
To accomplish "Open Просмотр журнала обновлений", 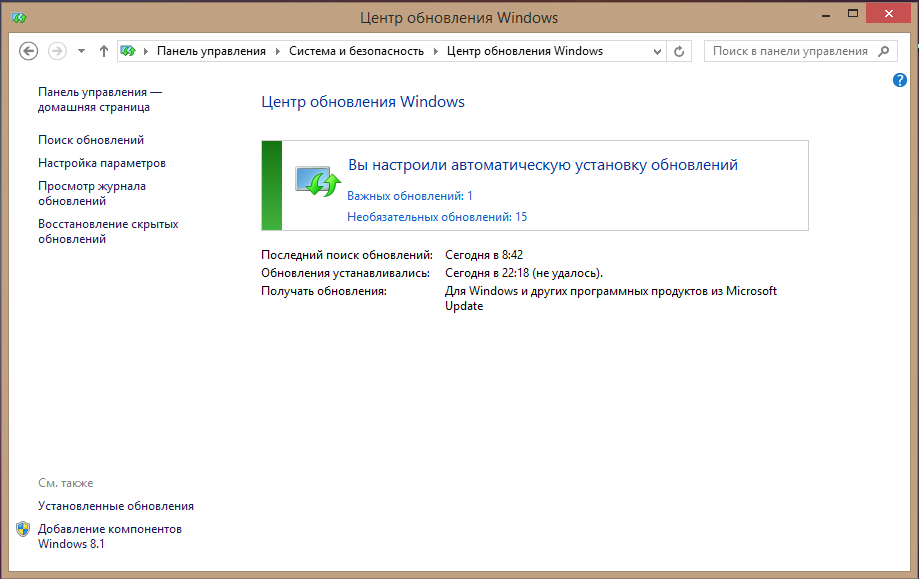I will click(x=92, y=193).
